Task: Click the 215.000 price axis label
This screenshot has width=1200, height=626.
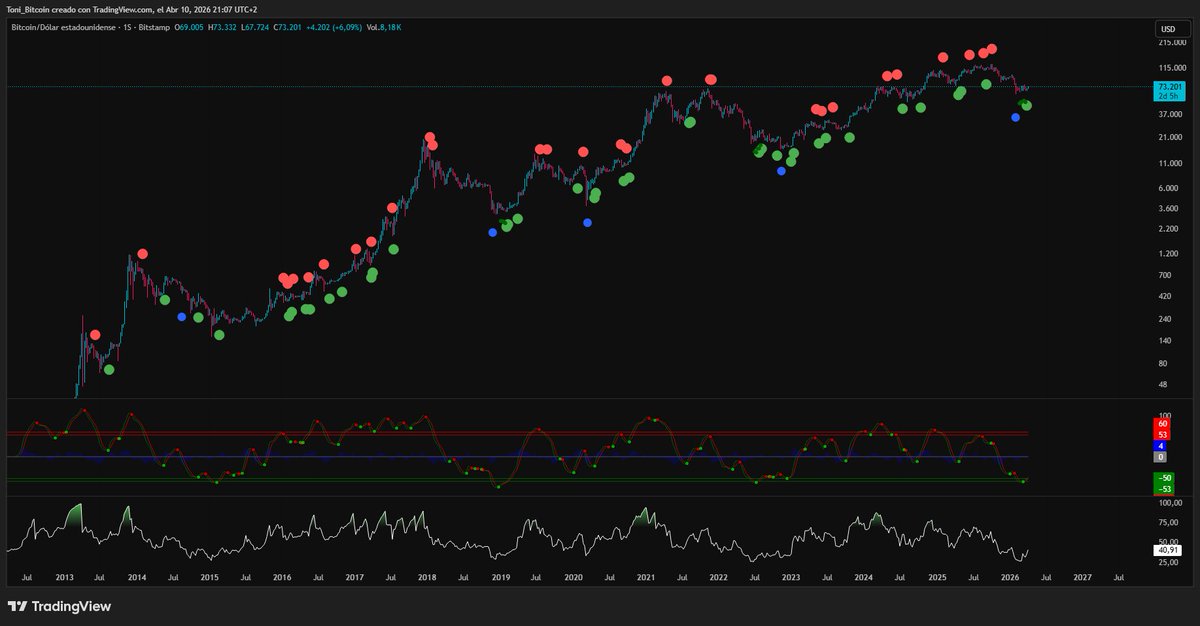Action: click(1171, 43)
